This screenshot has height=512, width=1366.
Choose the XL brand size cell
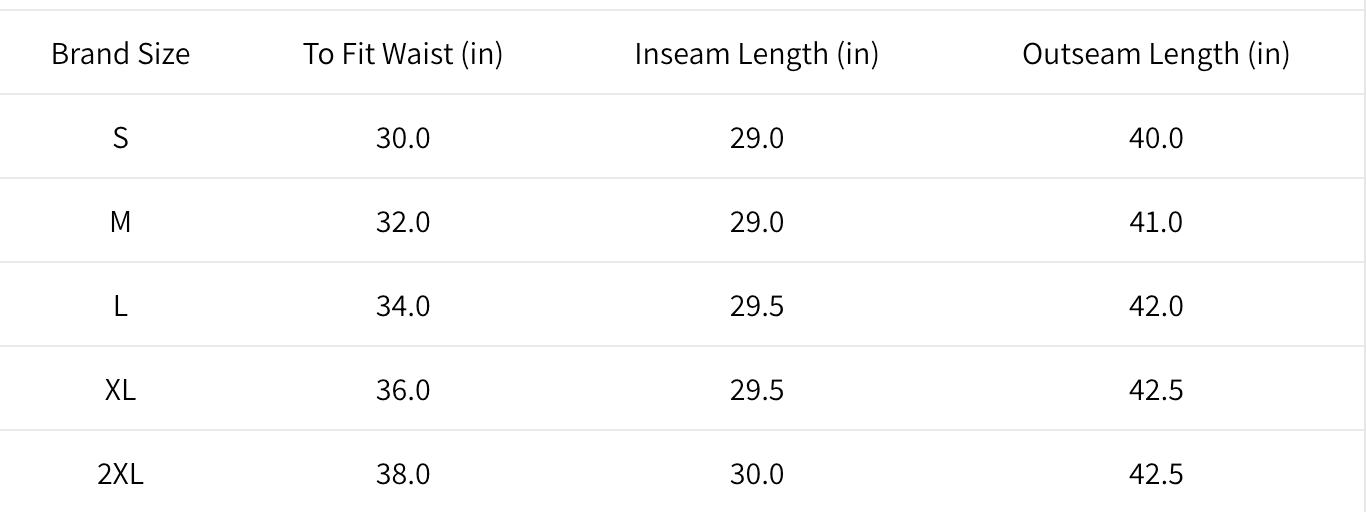click(x=120, y=389)
